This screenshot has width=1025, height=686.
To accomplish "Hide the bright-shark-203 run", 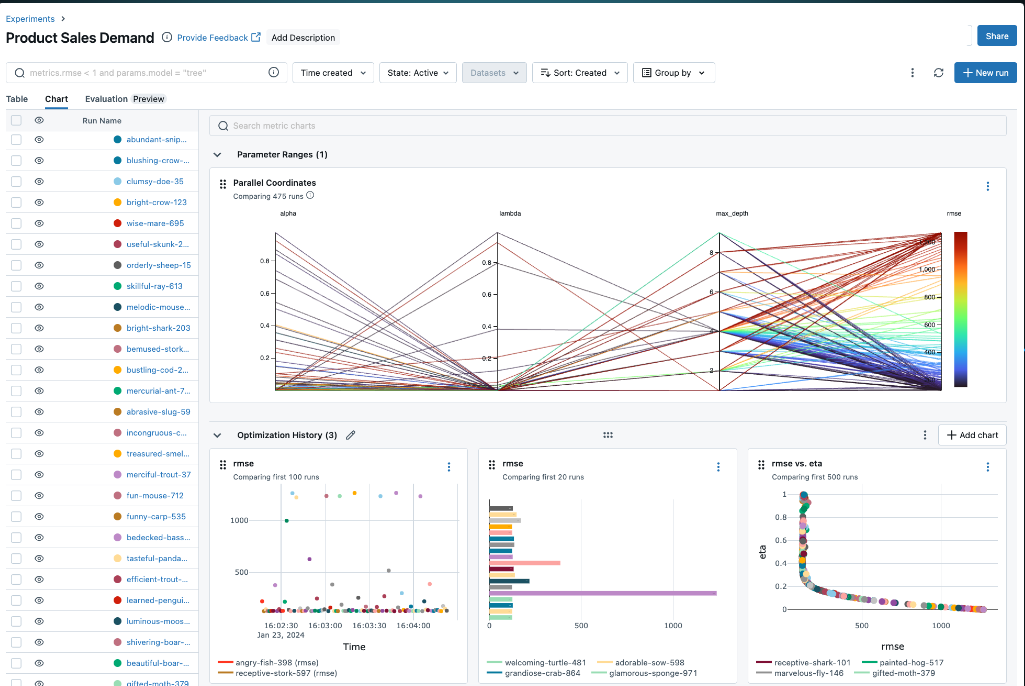I will (x=39, y=328).
